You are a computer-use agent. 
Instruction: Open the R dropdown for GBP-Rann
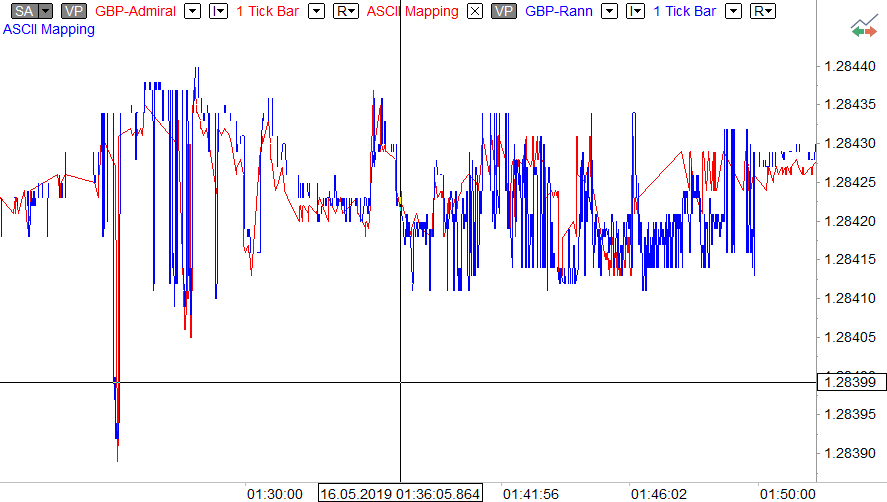763,11
